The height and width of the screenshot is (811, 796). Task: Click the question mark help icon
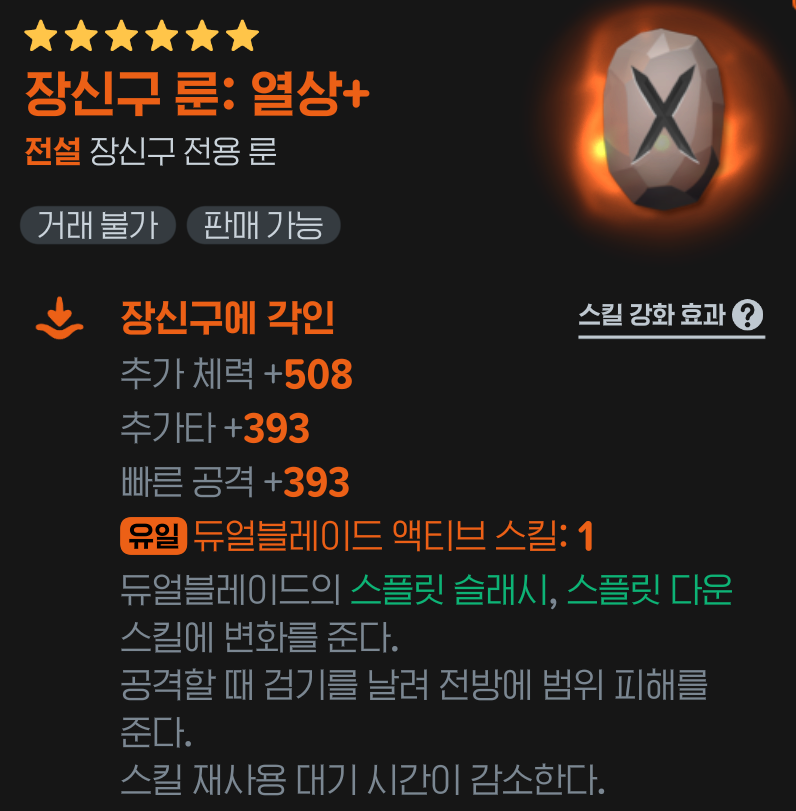747,314
